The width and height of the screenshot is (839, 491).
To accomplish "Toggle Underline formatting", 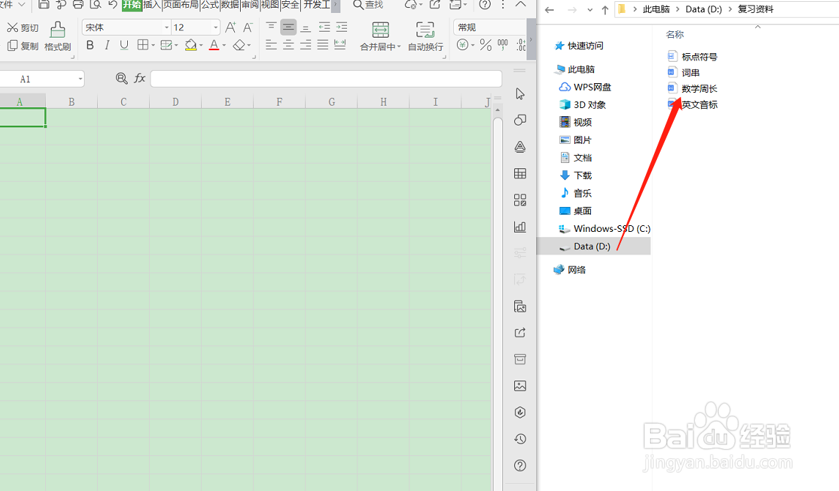I will pos(124,45).
